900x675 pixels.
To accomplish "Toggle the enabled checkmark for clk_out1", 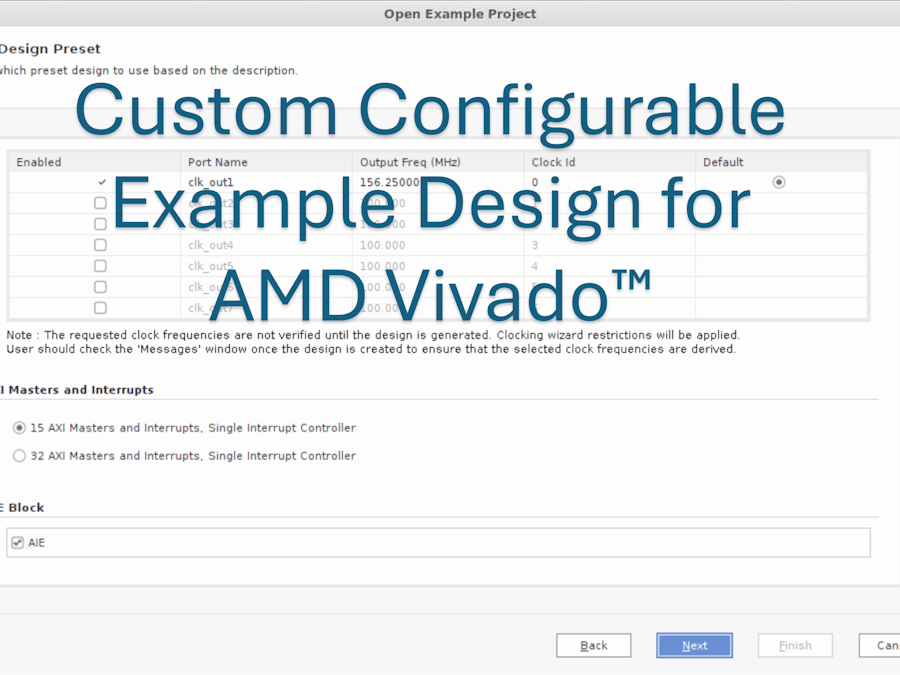I will [x=102, y=183].
